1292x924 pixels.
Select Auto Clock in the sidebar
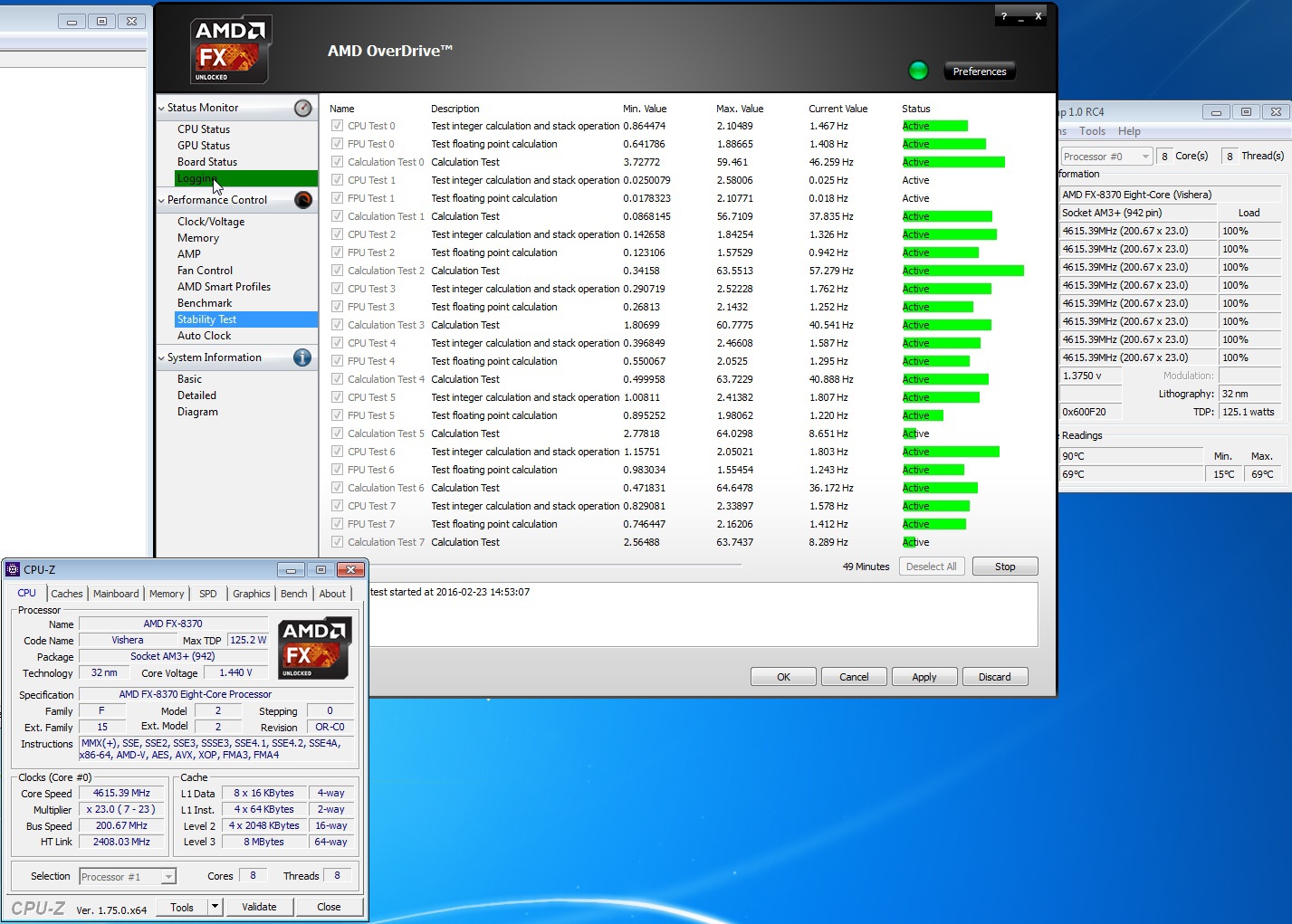click(x=204, y=336)
